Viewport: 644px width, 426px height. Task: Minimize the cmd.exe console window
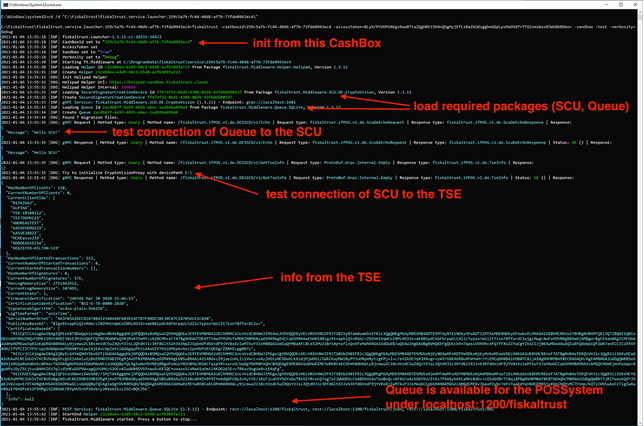tap(607, 5)
